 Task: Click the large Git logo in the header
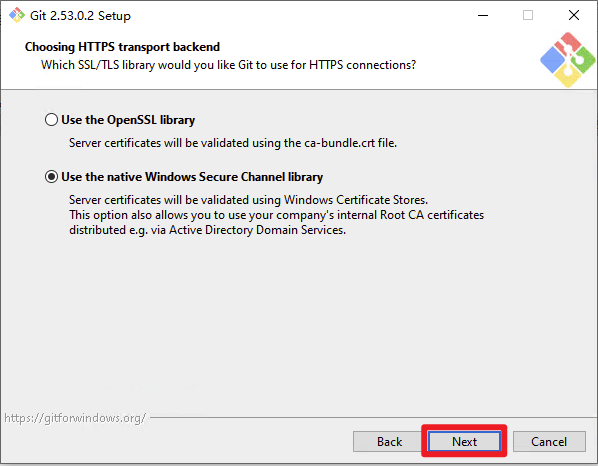[x=567, y=60]
